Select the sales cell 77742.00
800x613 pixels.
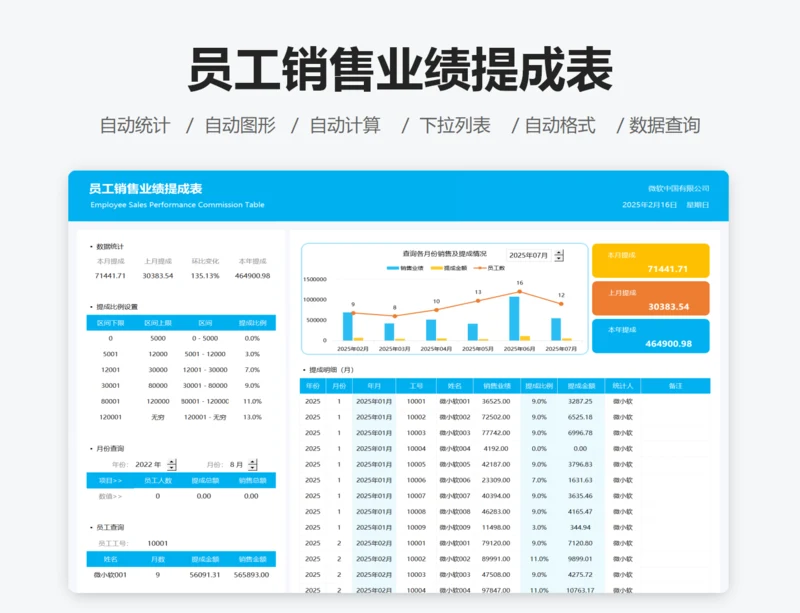496,433
